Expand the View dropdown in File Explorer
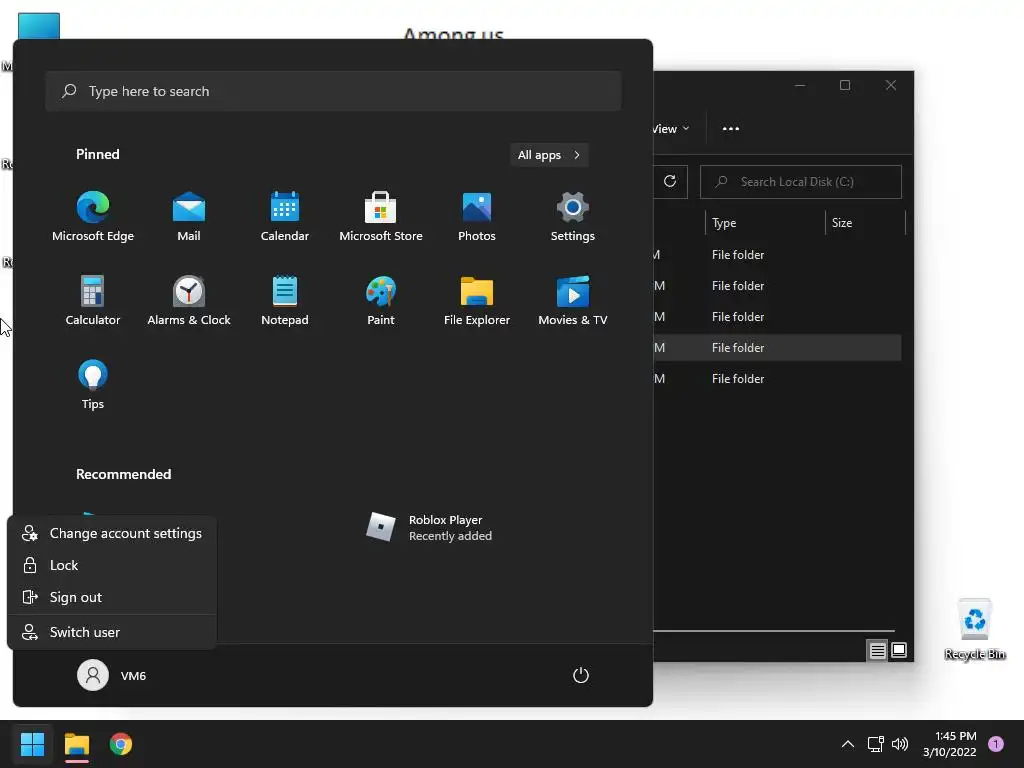Viewport: 1024px width, 768px height. click(671, 129)
